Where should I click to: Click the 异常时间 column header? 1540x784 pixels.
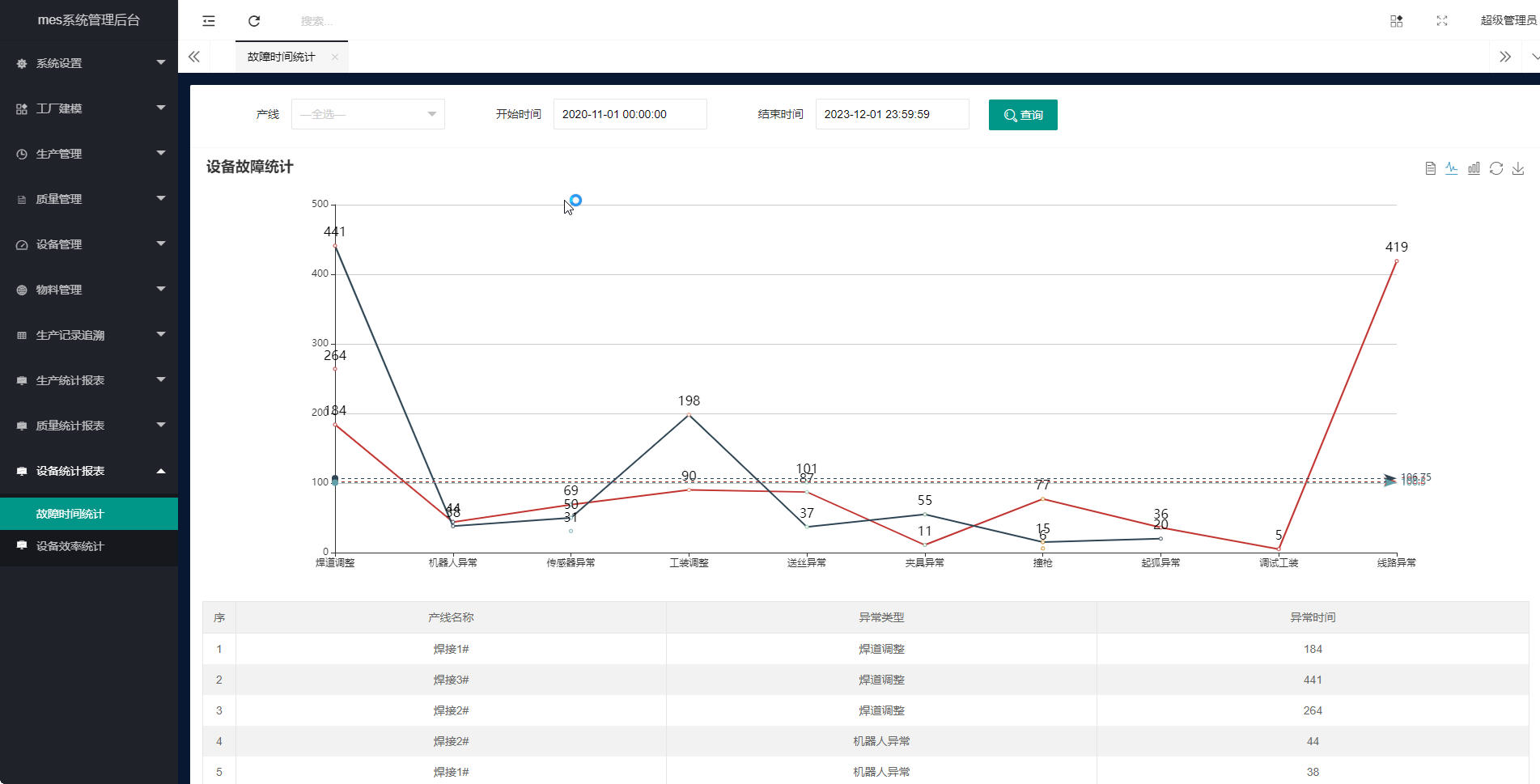click(x=1313, y=617)
